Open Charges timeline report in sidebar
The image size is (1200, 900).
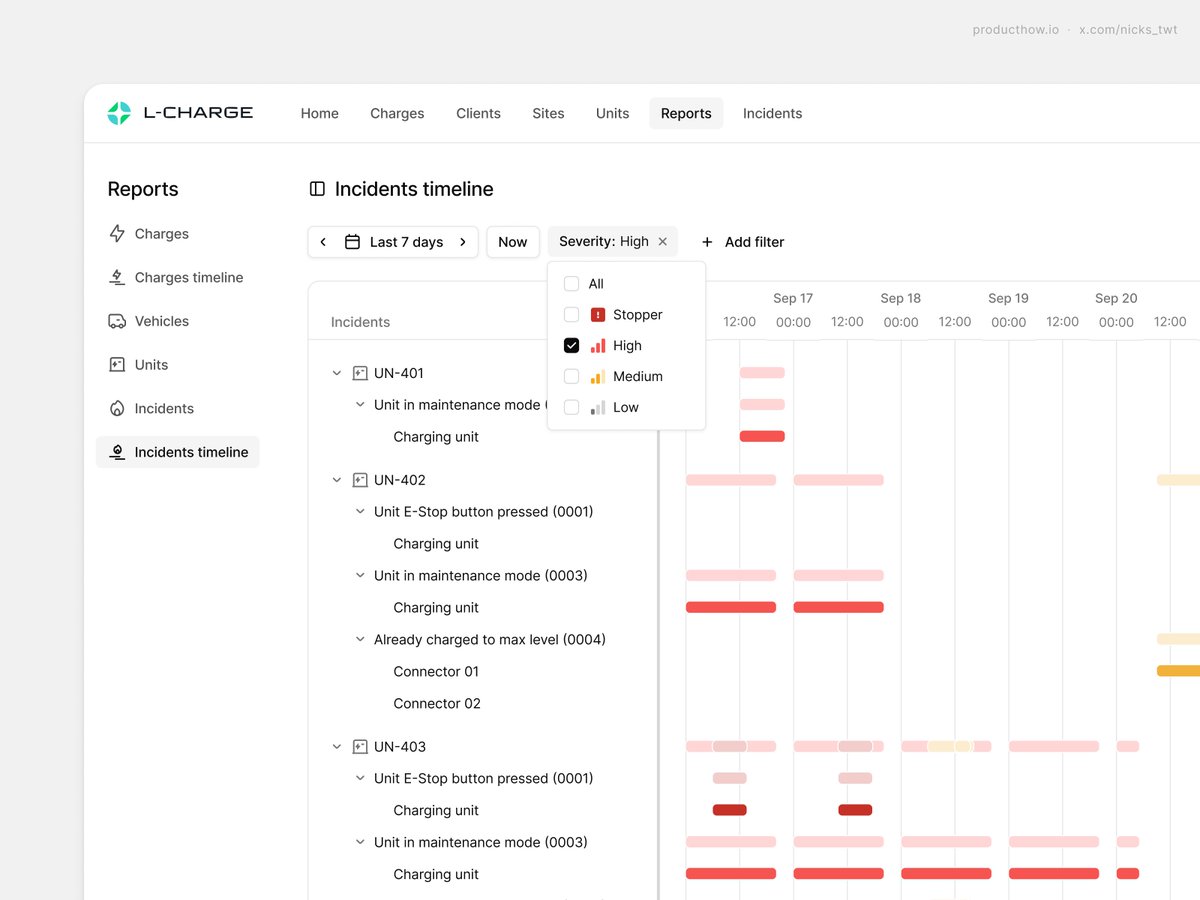tap(177, 278)
